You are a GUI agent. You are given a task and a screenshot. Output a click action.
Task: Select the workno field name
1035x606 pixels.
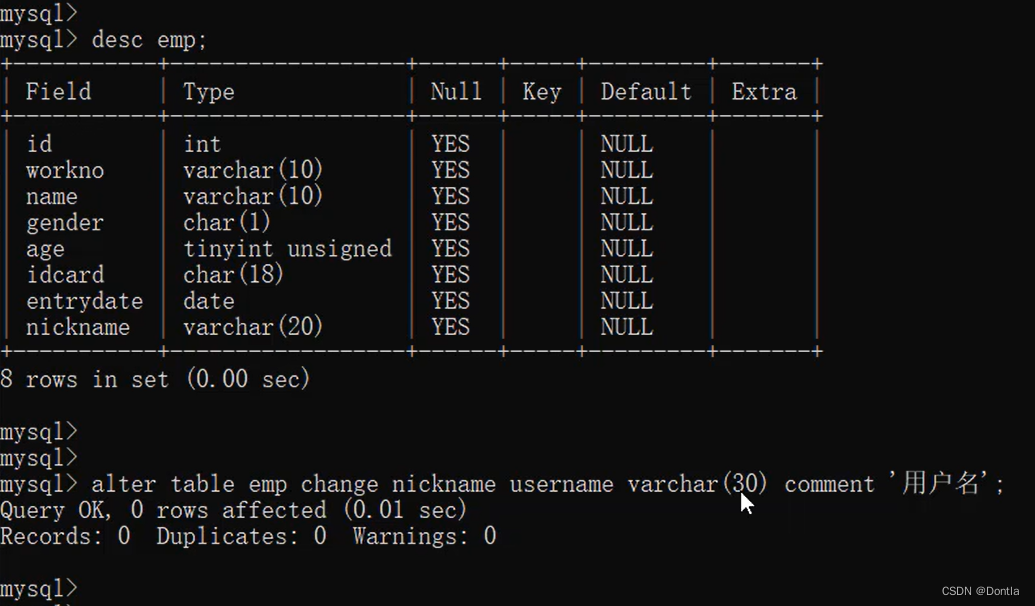pos(65,170)
